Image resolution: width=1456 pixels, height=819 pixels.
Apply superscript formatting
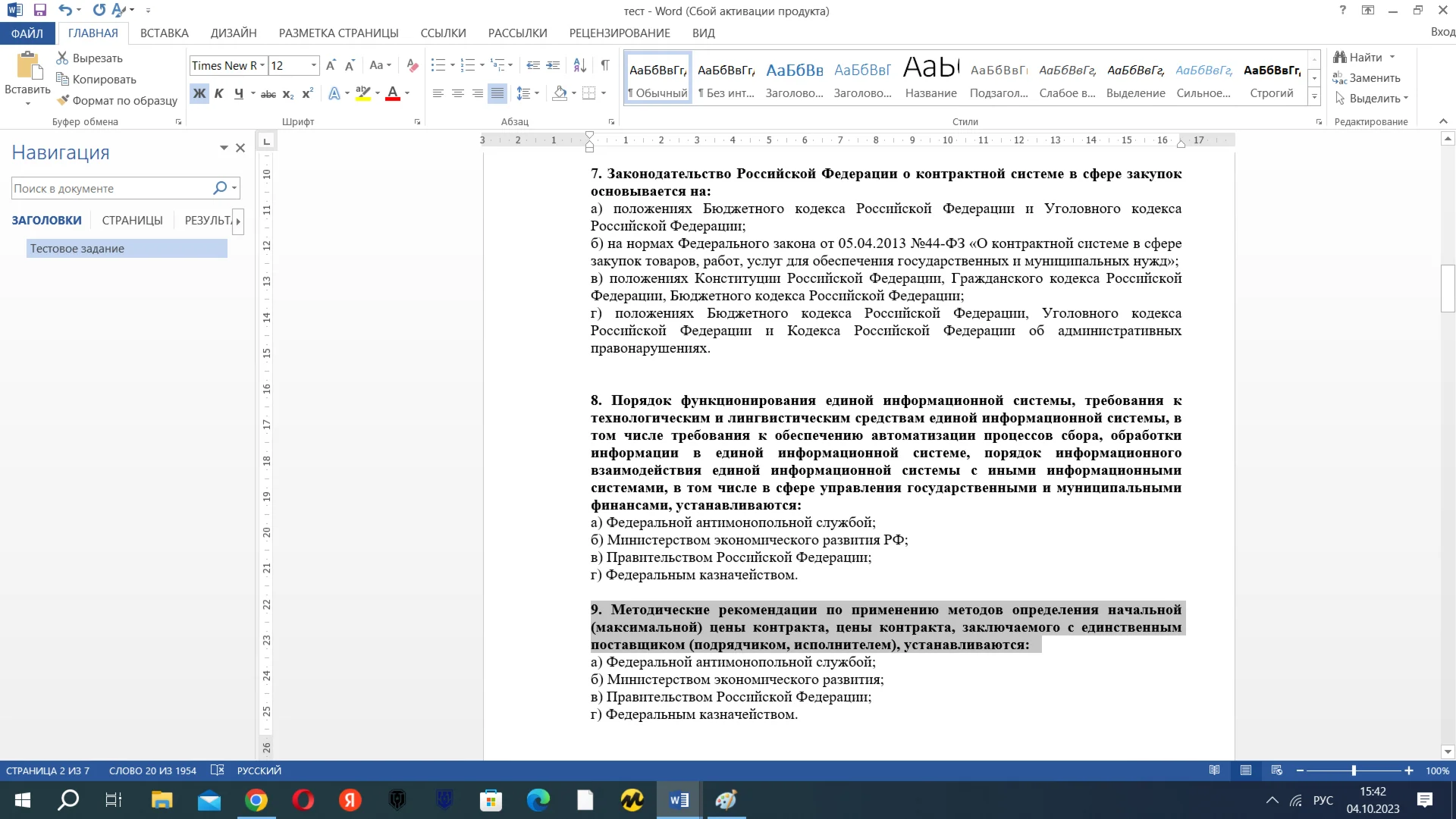click(307, 94)
